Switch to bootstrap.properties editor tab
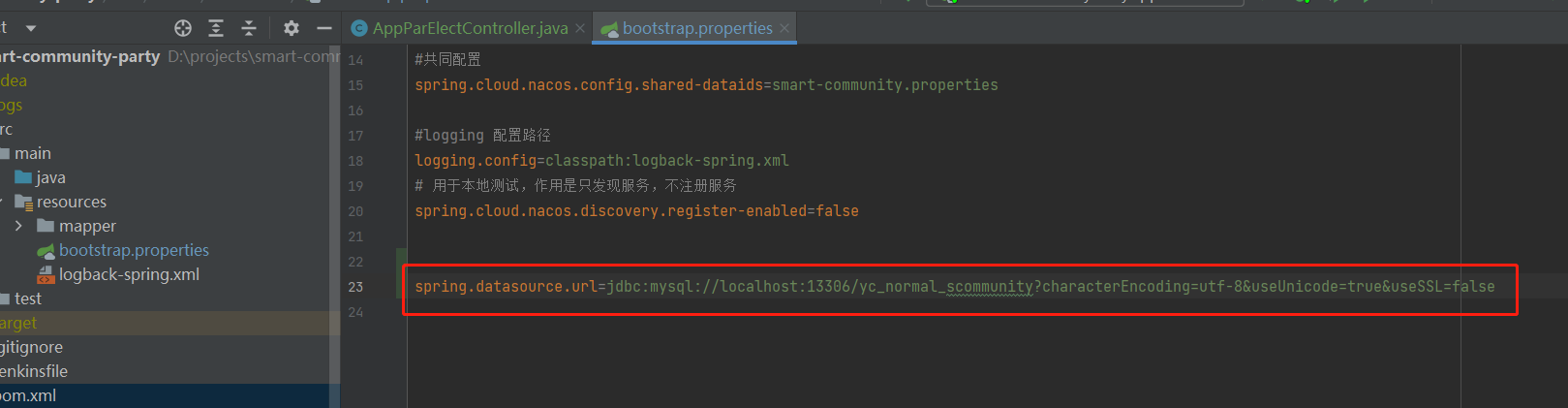 pos(696,28)
